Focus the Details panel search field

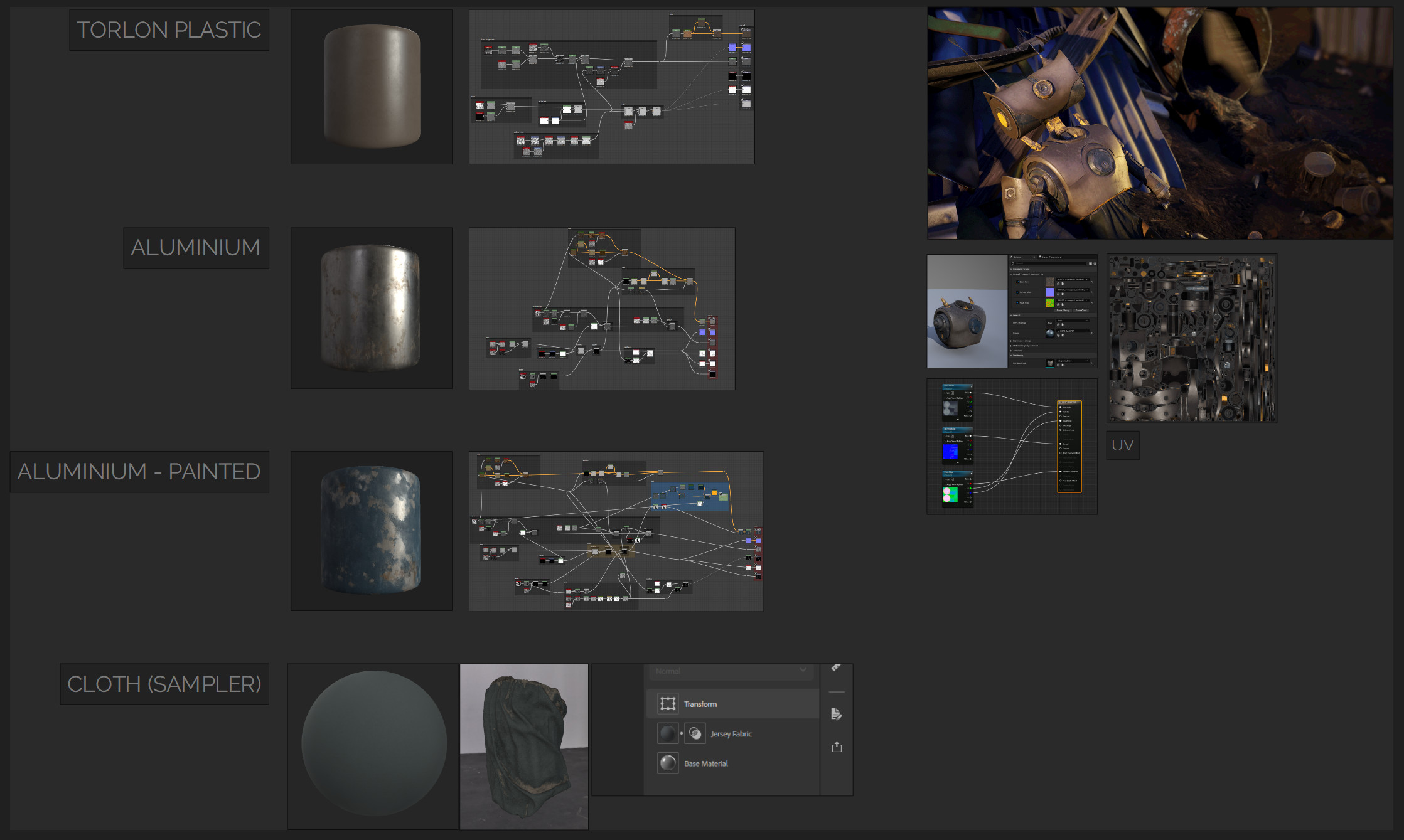click(1048, 263)
